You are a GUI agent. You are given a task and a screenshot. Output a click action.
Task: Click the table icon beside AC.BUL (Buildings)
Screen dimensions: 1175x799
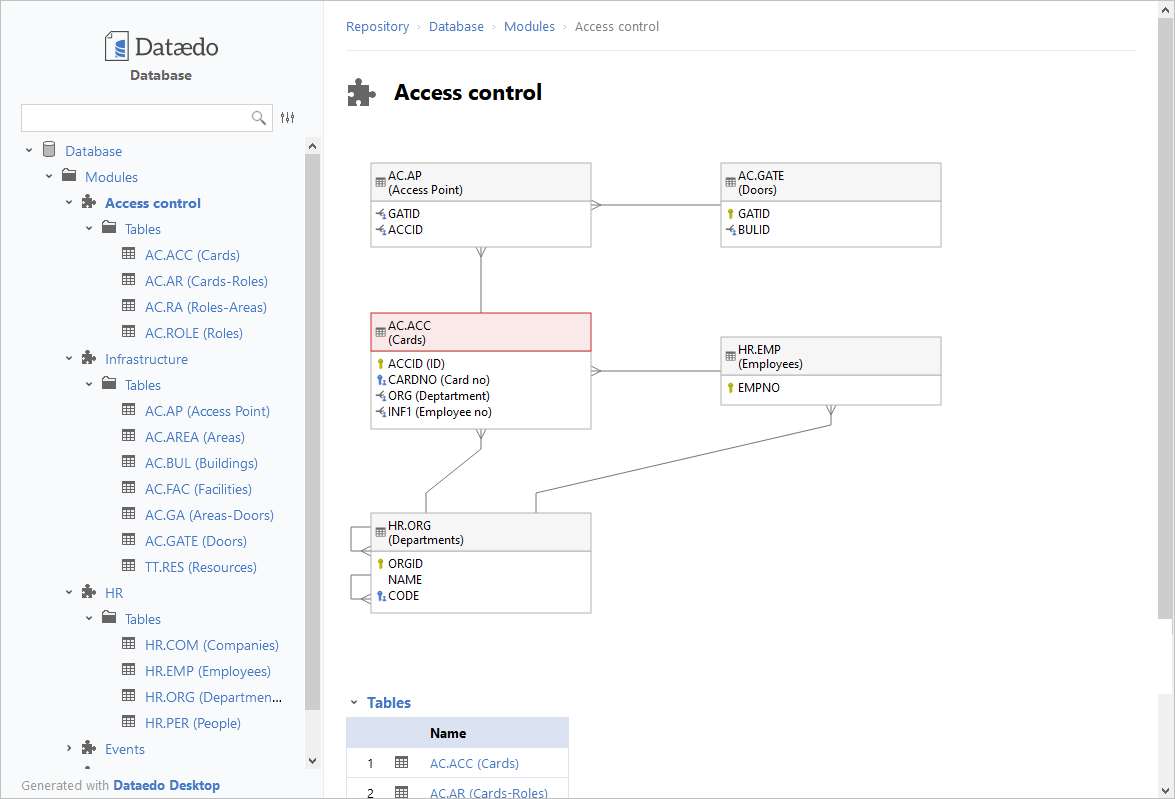(128, 463)
